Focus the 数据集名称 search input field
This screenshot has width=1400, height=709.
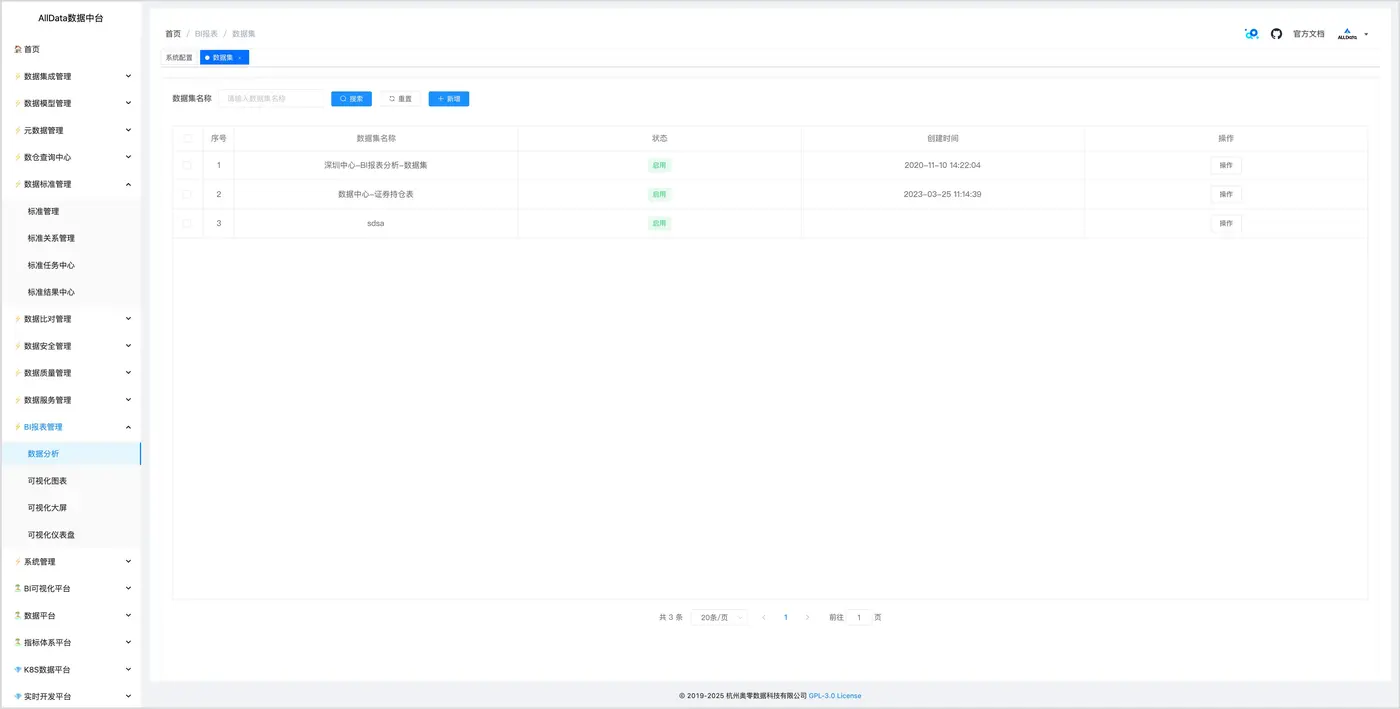pyautogui.click(x=272, y=99)
